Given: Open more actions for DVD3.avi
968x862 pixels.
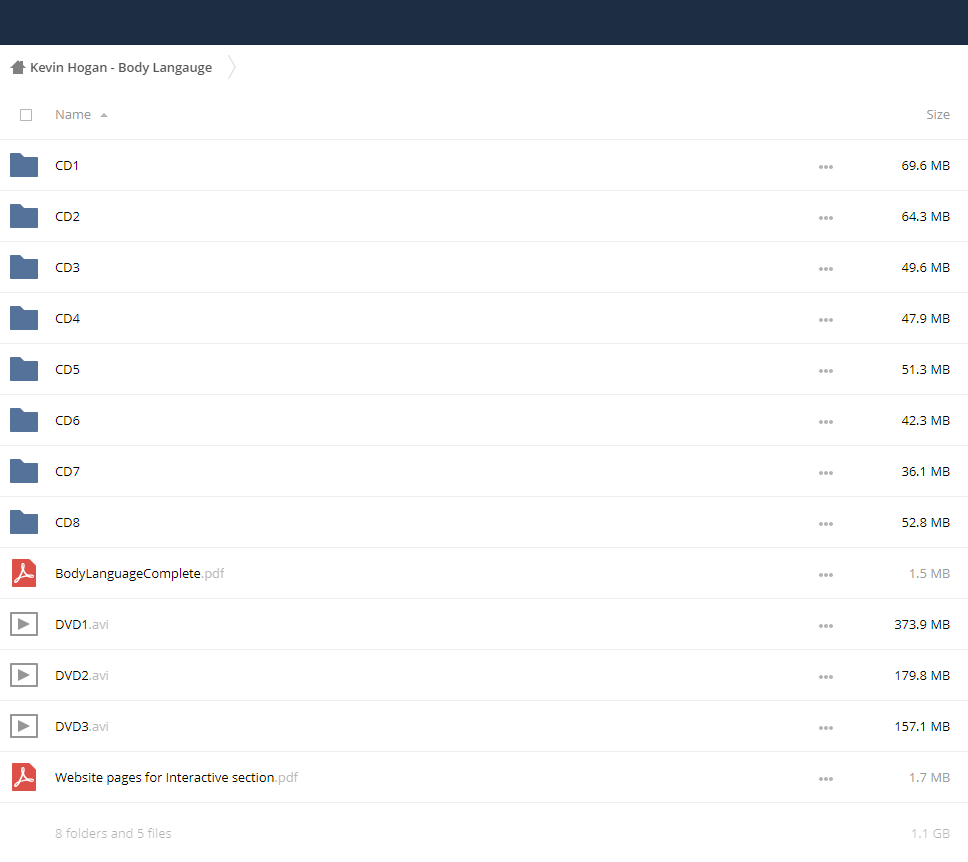Looking at the screenshot, I should (826, 728).
